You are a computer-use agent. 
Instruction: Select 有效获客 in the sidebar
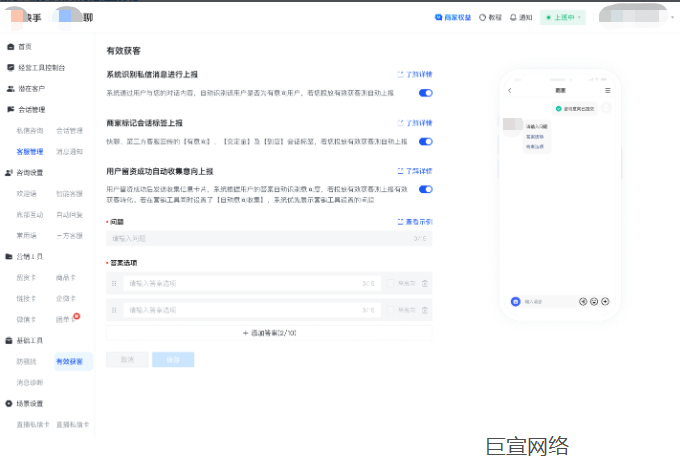pos(73,361)
